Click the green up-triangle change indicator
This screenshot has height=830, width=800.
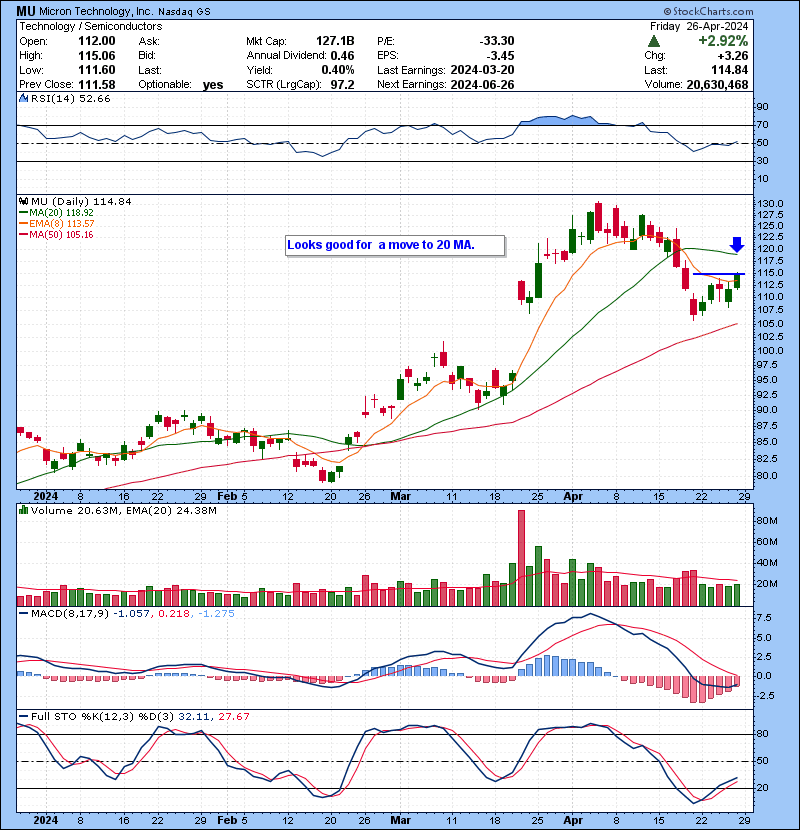(654, 41)
